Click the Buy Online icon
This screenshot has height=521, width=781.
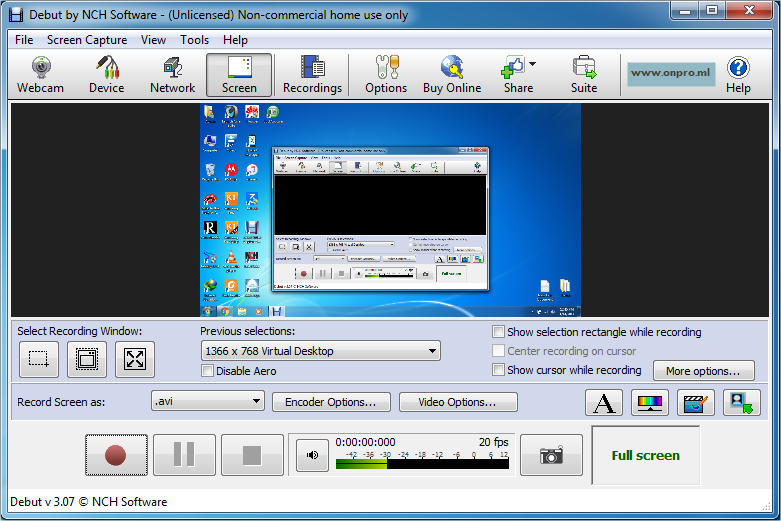coord(452,75)
